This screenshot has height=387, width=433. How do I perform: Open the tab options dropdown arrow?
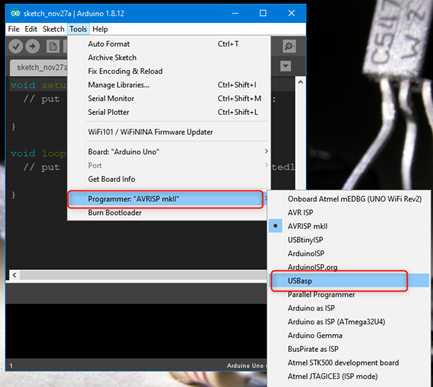click(x=286, y=66)
